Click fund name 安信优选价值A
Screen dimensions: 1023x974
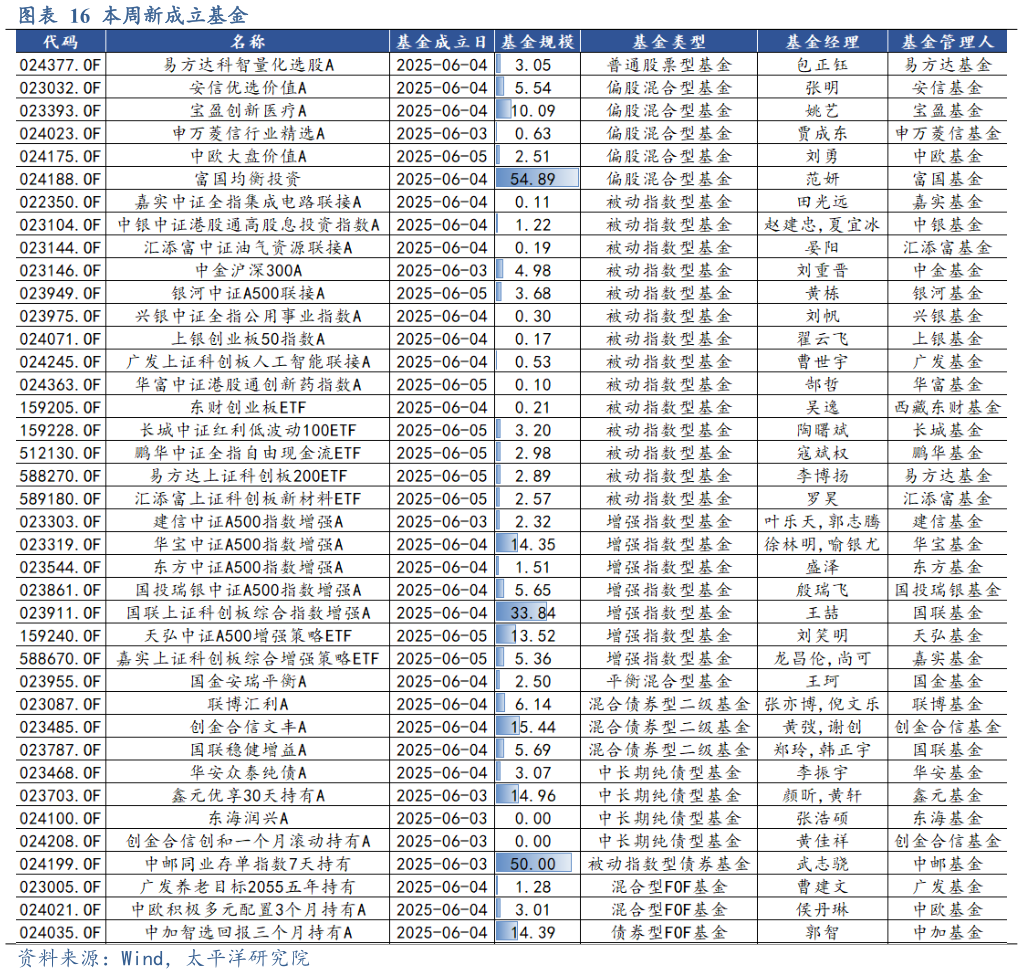pos(248,87)
